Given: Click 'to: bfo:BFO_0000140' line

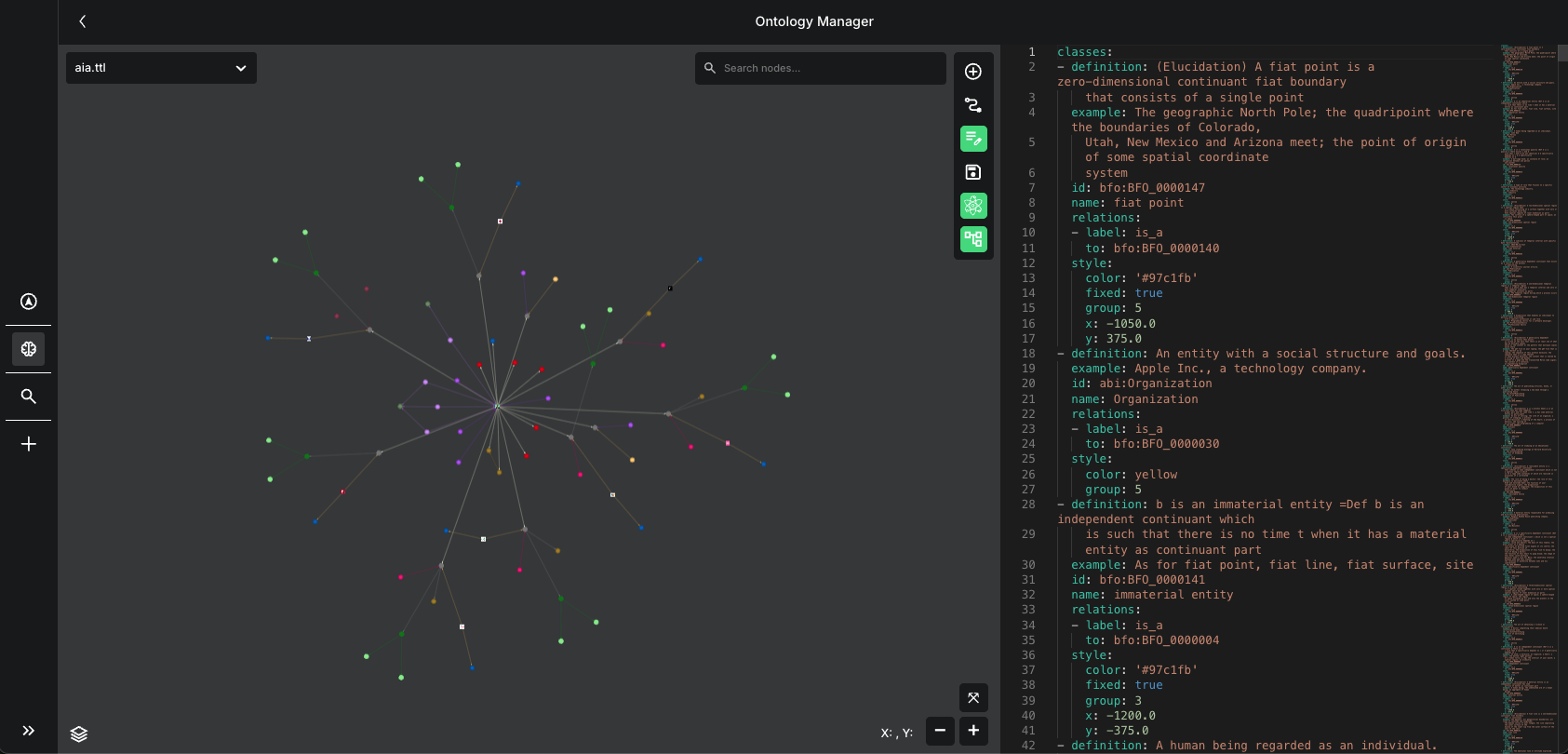Looking at the screenshot, I should pyautogui.click(x=1152, y=249).
